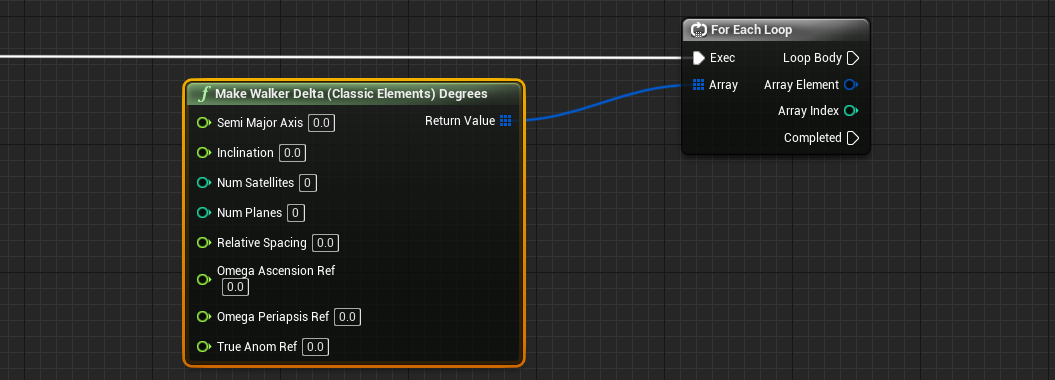Click the Inclination input pin
Image resolution: width=1055 pixels, height=380 pixels.
coord(204,153)
